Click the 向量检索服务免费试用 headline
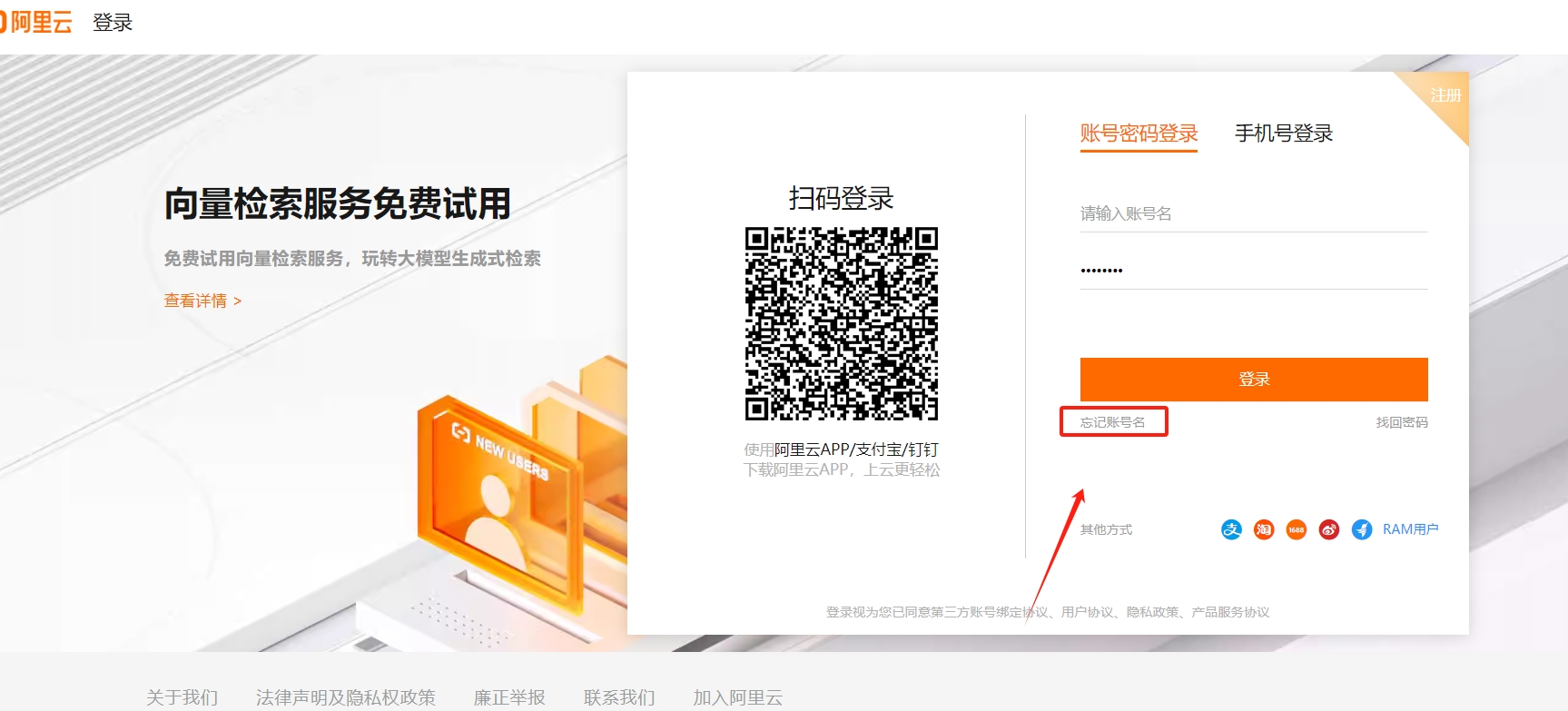This screenshot has height=711, width=1568. click(x=338, y=203)
